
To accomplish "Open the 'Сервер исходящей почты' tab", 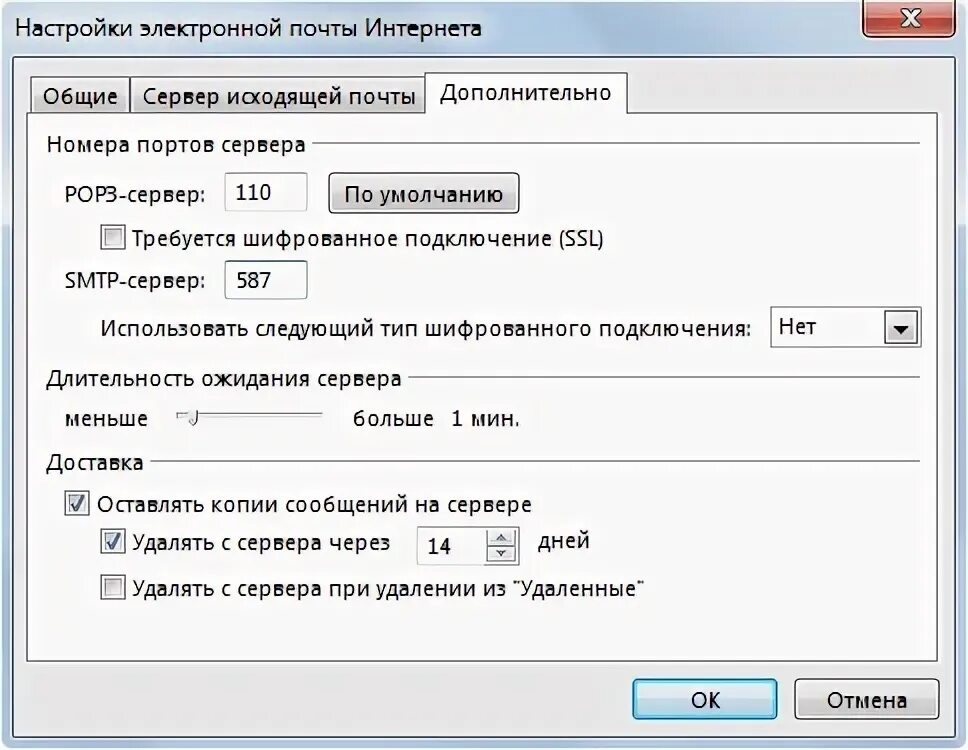I will (278, 96).
